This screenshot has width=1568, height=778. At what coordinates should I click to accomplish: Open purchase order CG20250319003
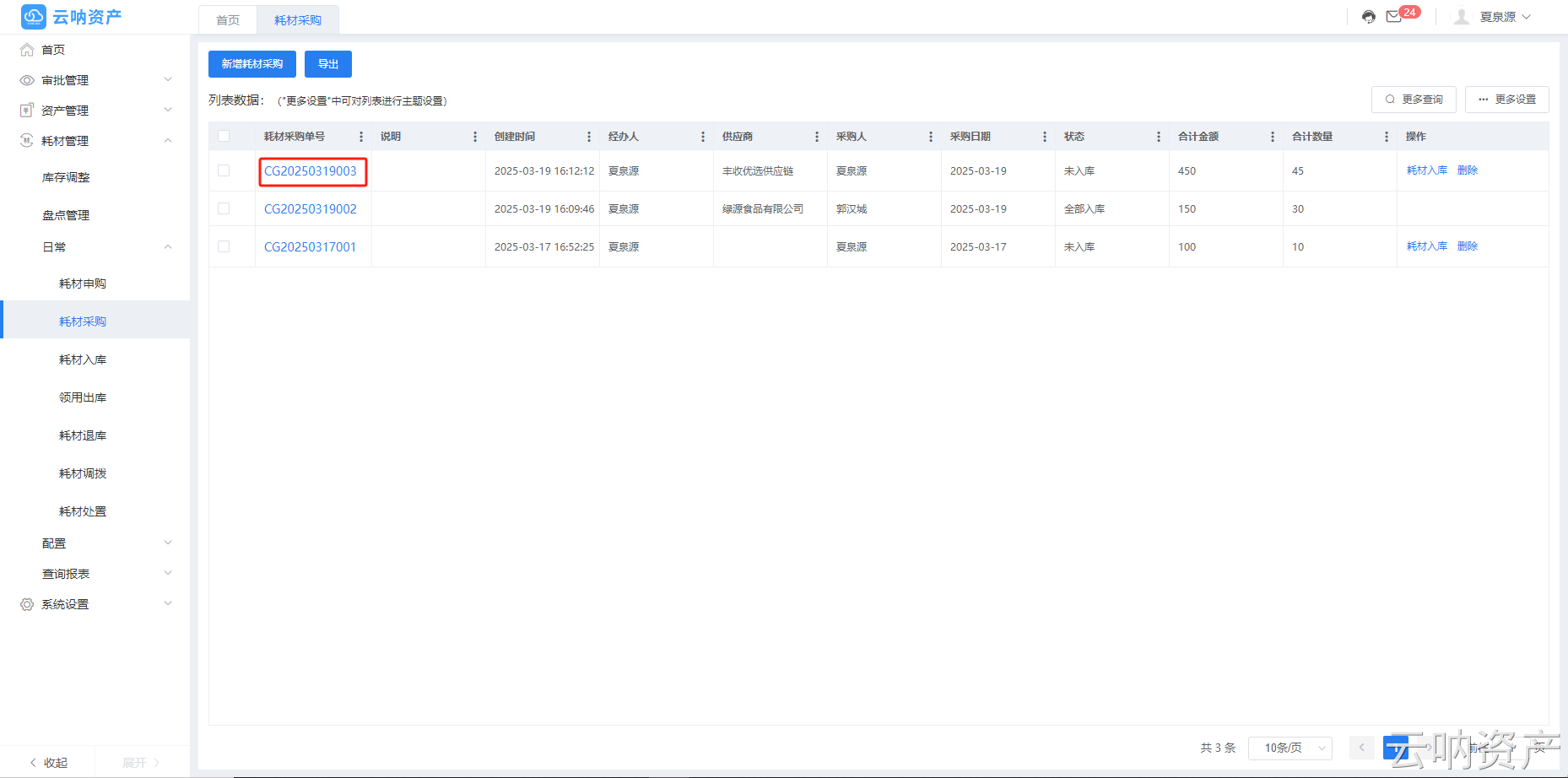point(311,171)
